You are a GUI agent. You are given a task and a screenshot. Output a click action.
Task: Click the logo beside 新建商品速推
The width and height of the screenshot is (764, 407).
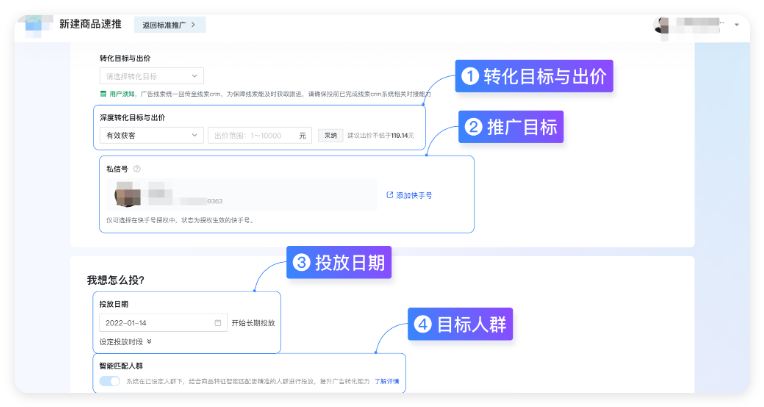[x=38, y=24]
